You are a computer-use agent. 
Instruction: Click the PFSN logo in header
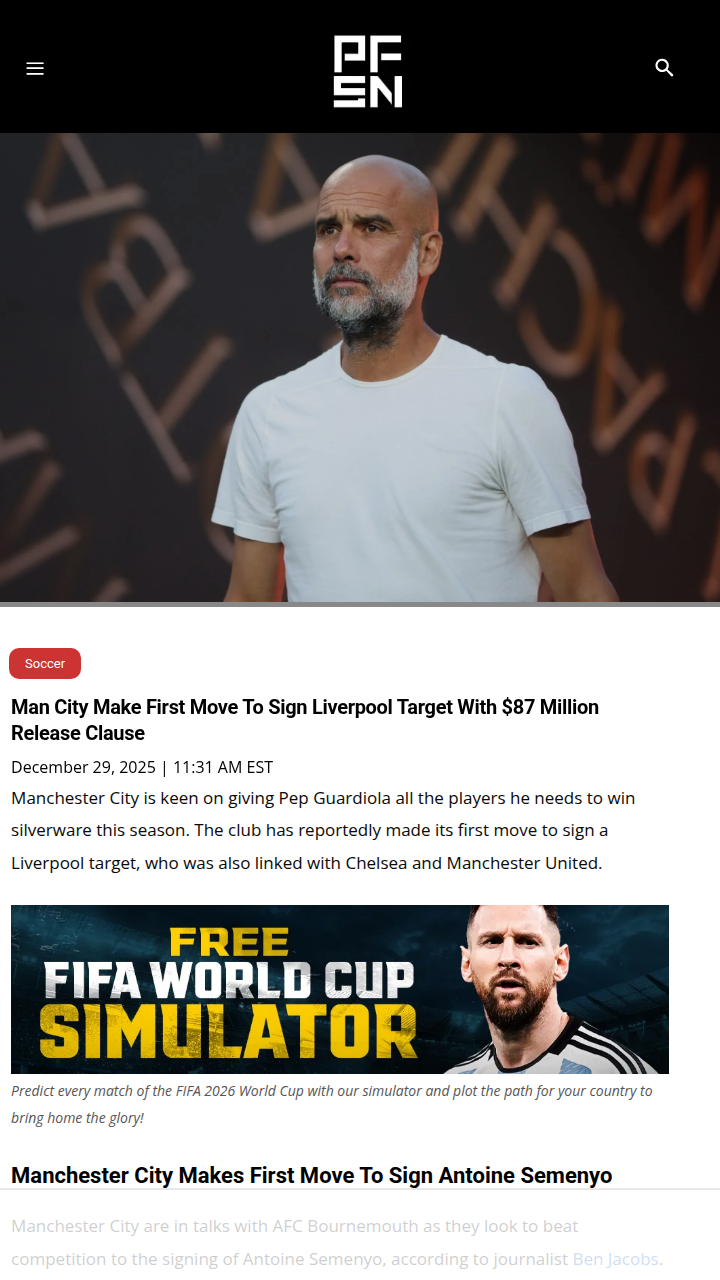368,71
